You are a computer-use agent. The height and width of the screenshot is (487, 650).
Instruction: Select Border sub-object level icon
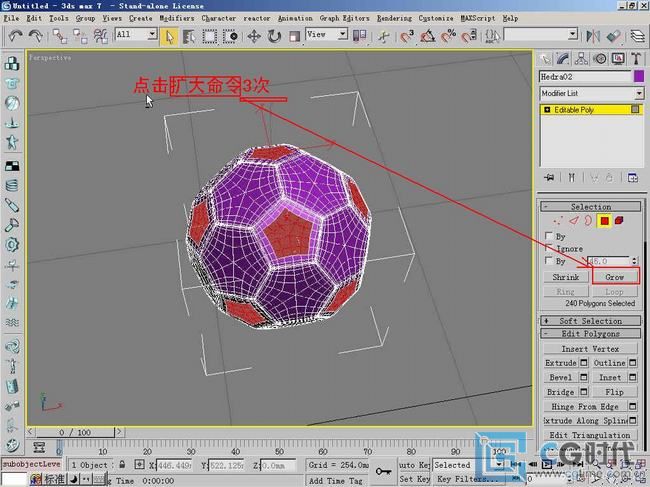[x=589, y=220]
